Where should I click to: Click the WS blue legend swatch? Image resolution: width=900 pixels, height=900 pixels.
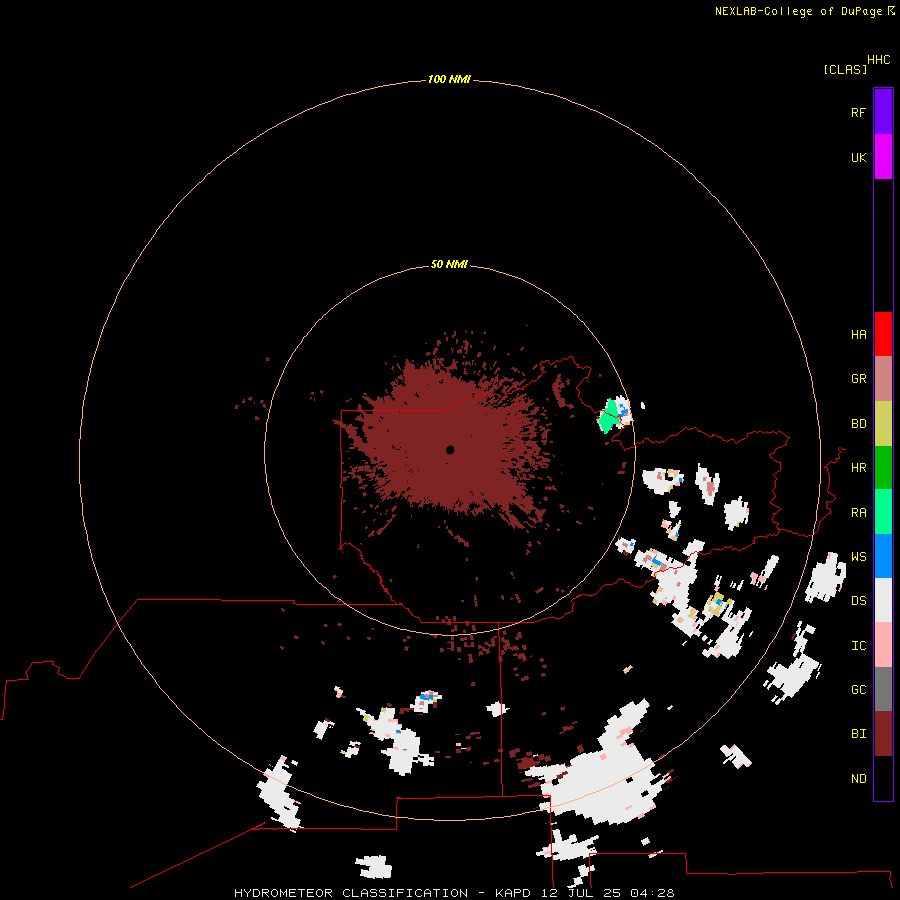pyautogui.click(x=883, y=556)
